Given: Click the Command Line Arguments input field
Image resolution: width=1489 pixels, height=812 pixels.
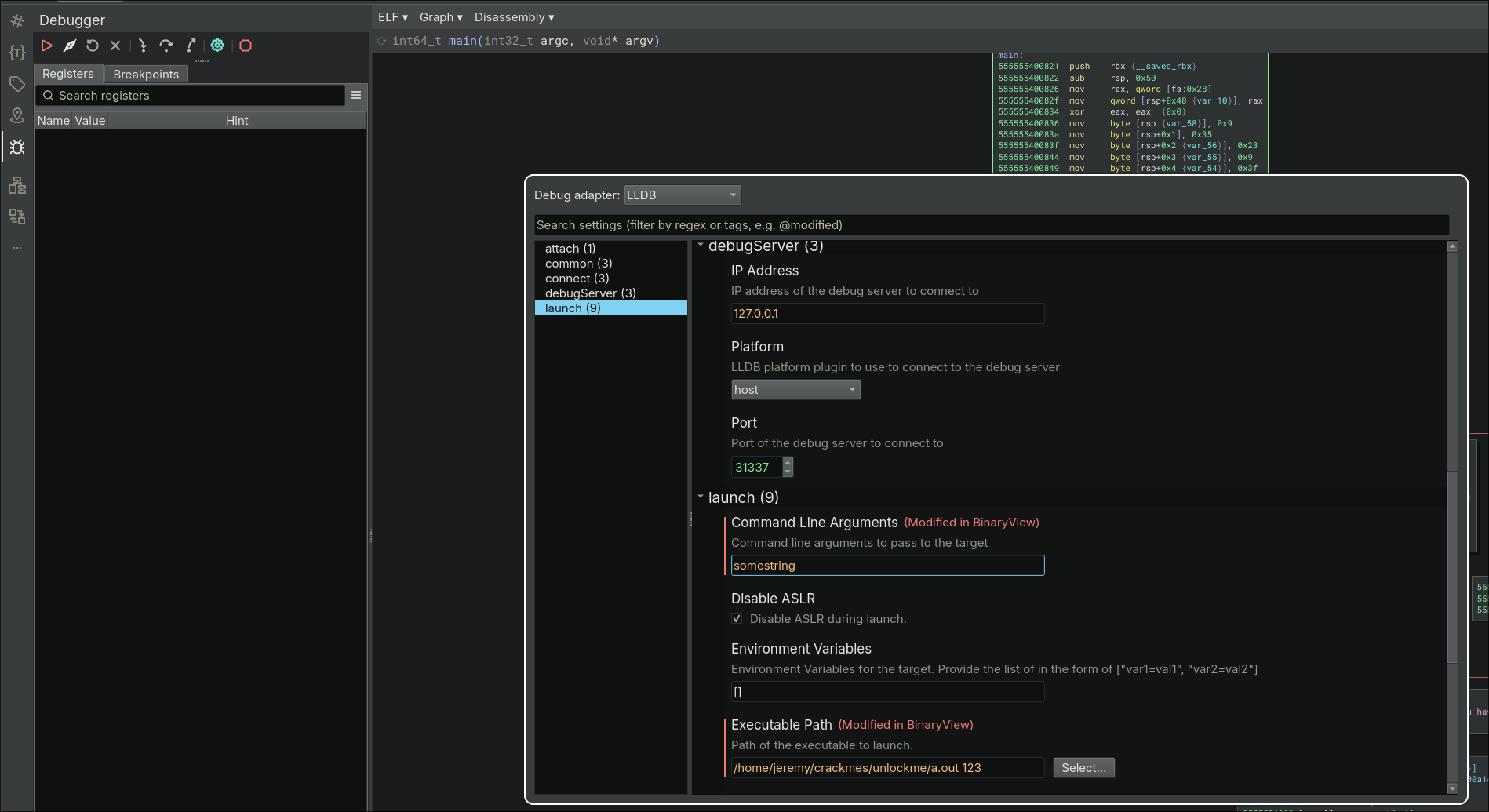Looking at the screenshot, I should tap(886, 566).
